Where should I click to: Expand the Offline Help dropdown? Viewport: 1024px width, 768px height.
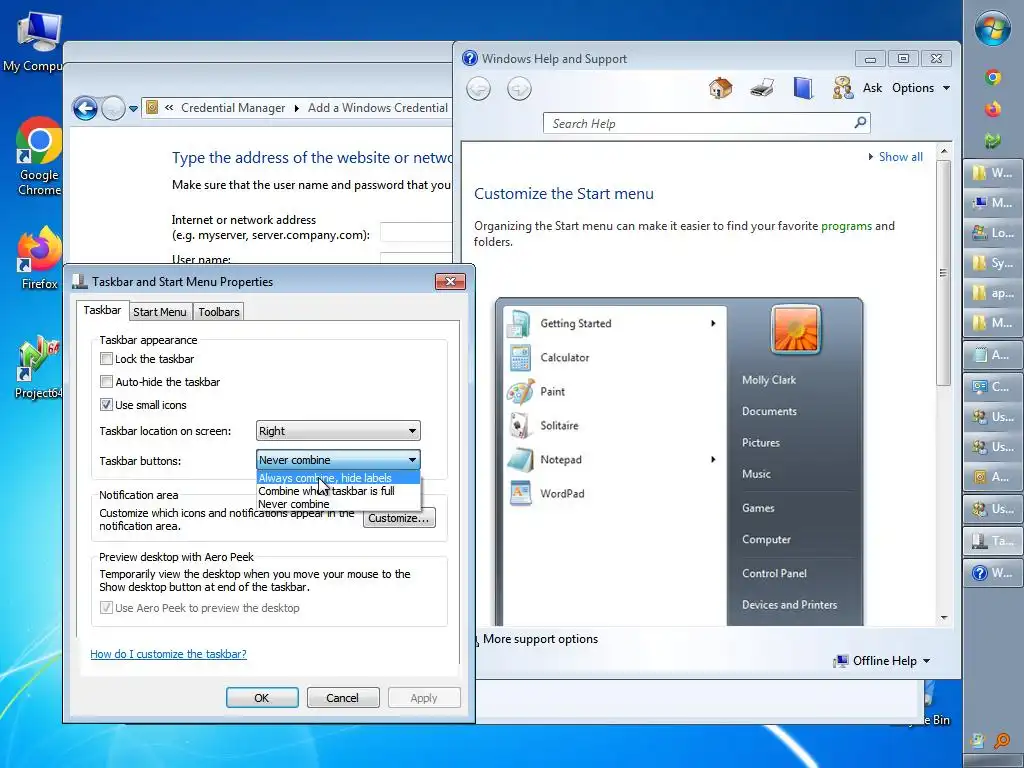926,661
